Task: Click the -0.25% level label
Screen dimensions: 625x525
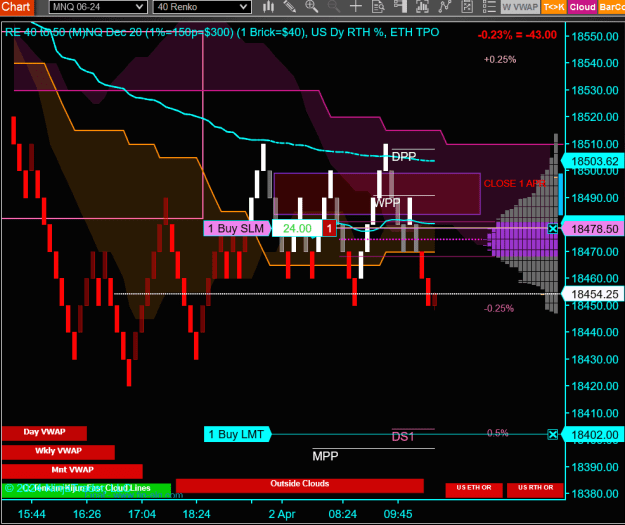Action: pyautogui.click(x=499, y=309)
